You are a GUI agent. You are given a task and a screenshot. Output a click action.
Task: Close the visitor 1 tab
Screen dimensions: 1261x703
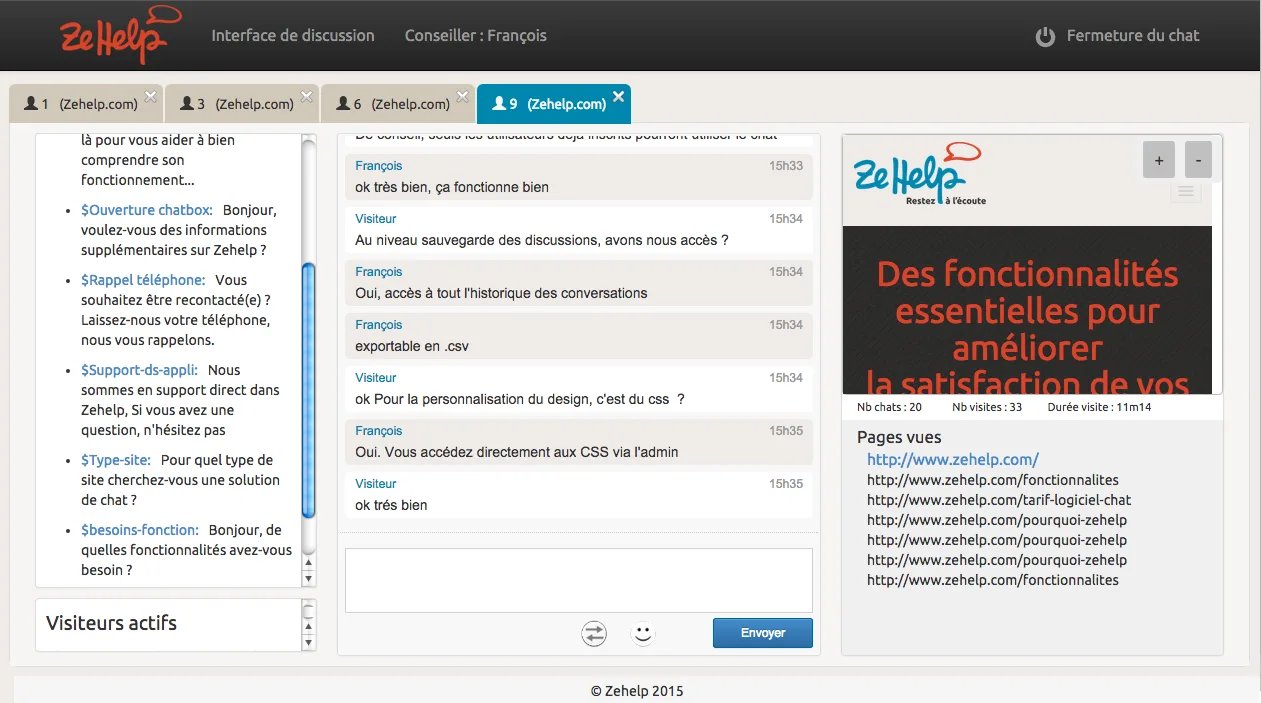pyautogui.click(x=151, y=96)
